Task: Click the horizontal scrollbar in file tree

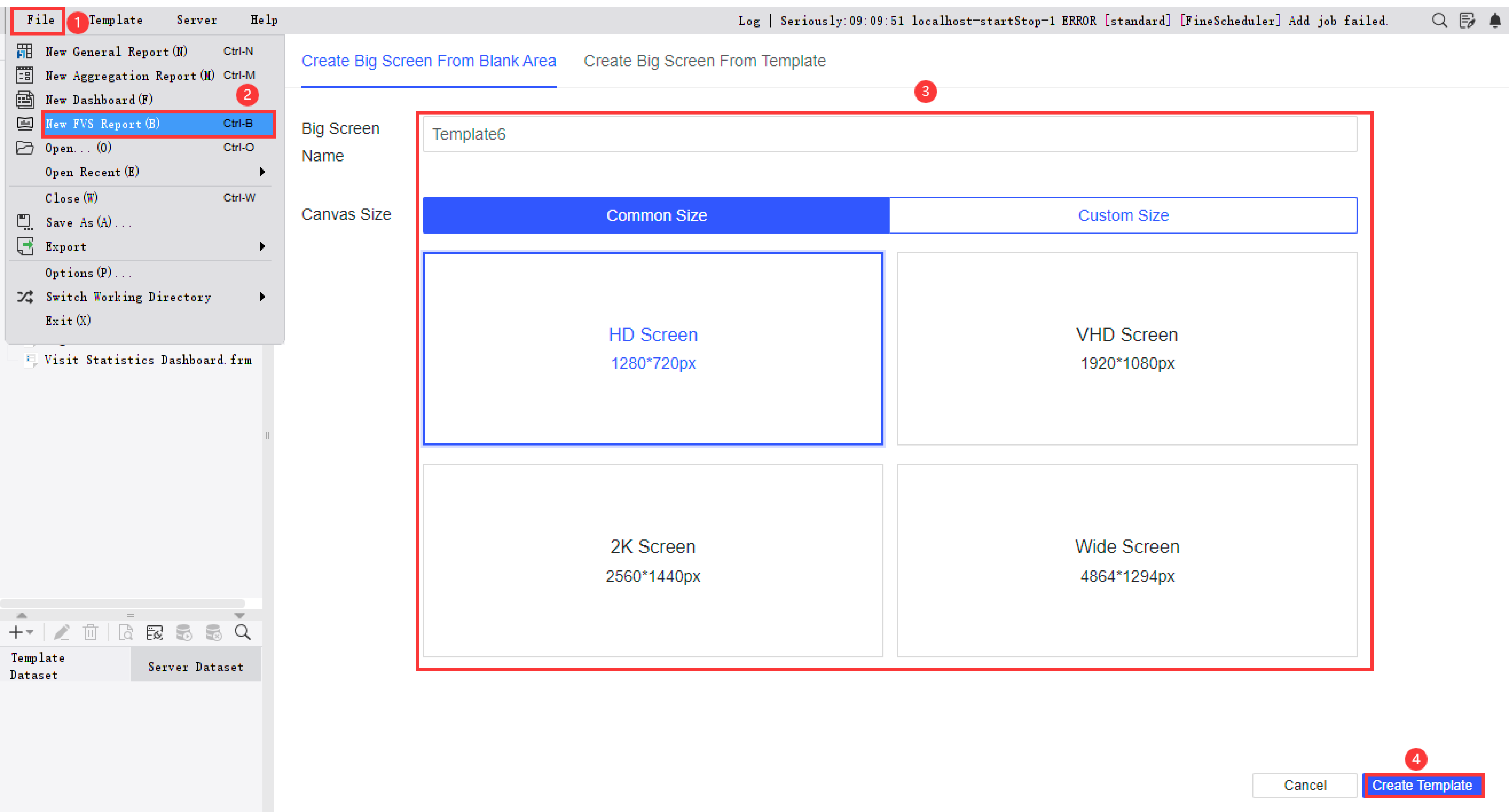Action: [122, 603]
